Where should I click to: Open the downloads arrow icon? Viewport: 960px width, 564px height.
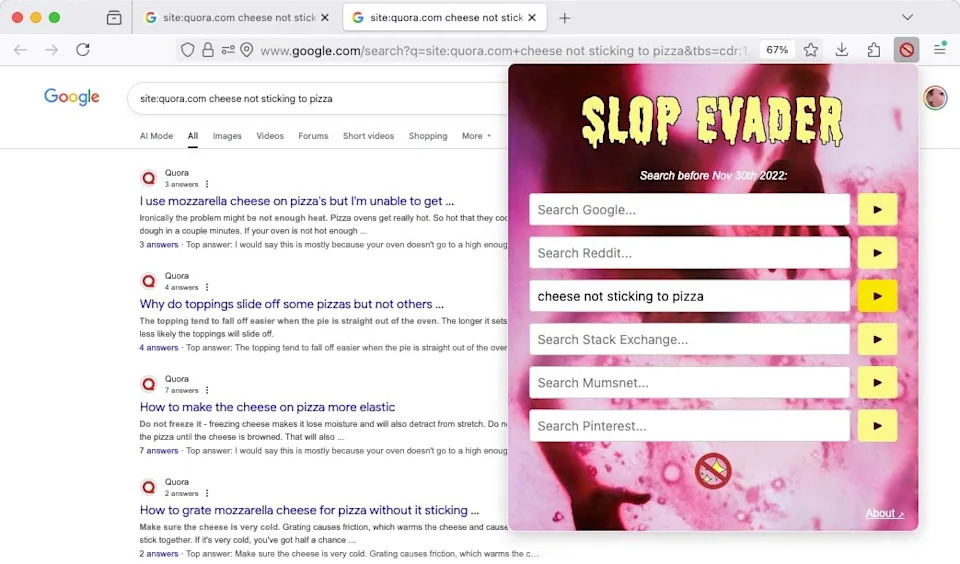click(x=842, y=50)
